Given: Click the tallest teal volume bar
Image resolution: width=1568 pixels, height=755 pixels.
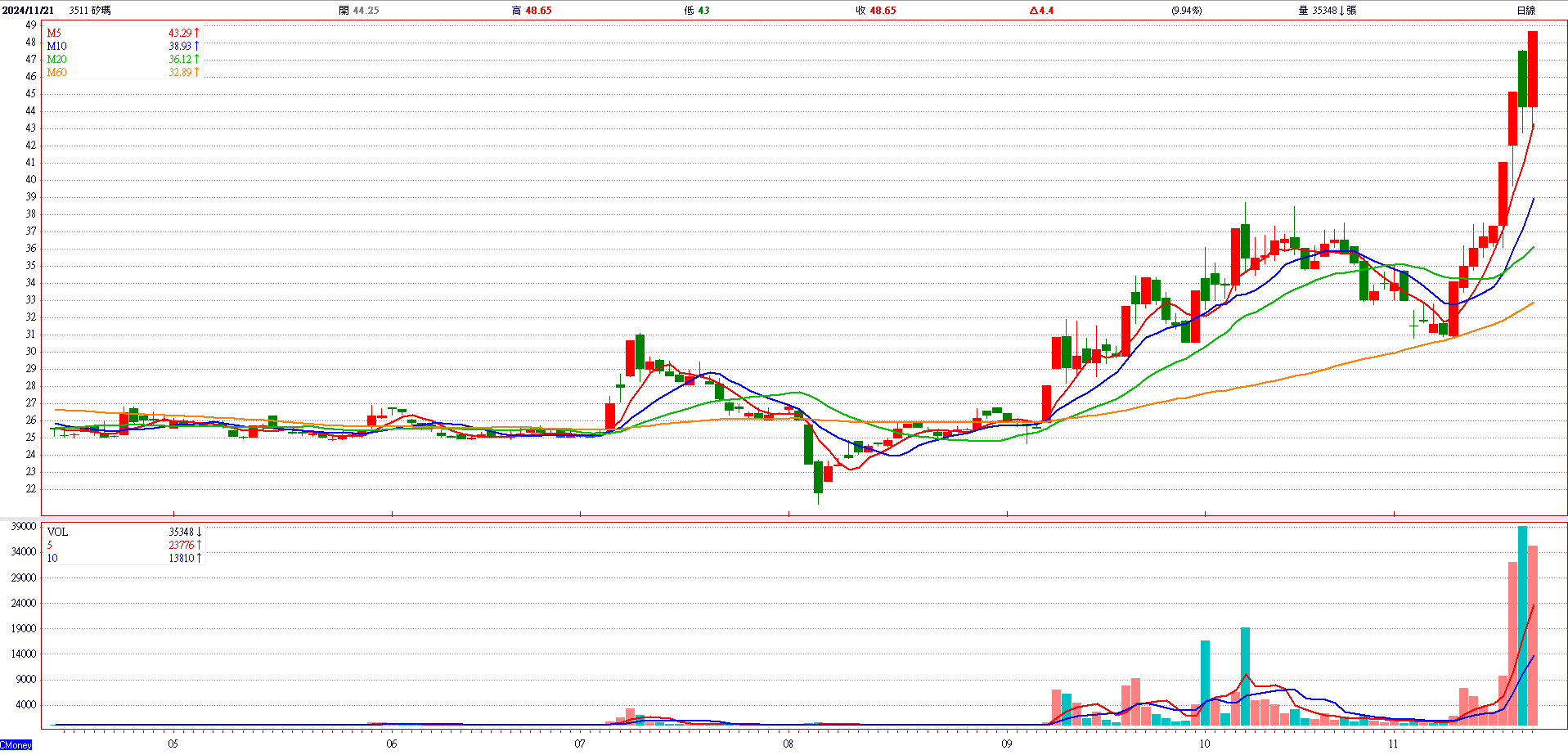Looking at the screenshot, I should coord(1522,626).
